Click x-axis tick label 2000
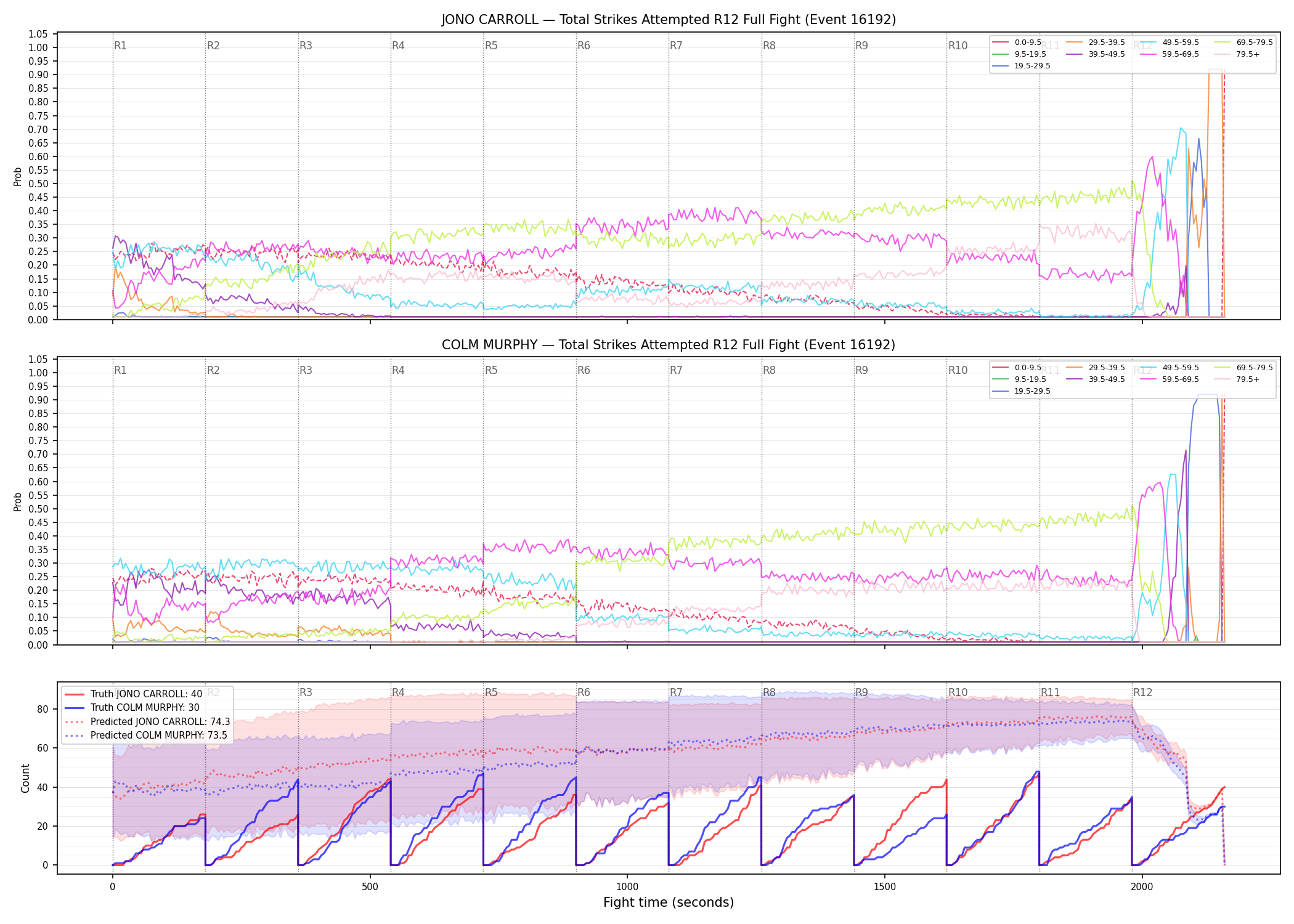The image size is (1294, 924). 1142,887
